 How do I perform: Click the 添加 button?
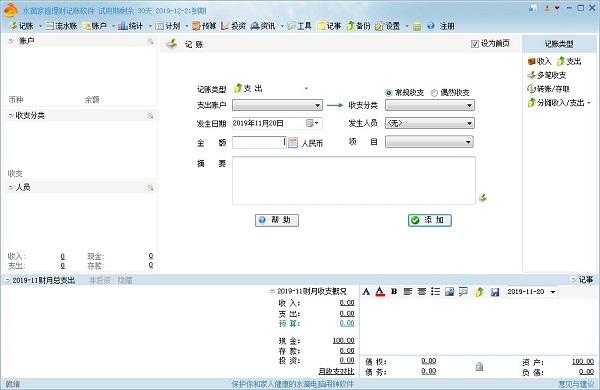tap(430, 220)
